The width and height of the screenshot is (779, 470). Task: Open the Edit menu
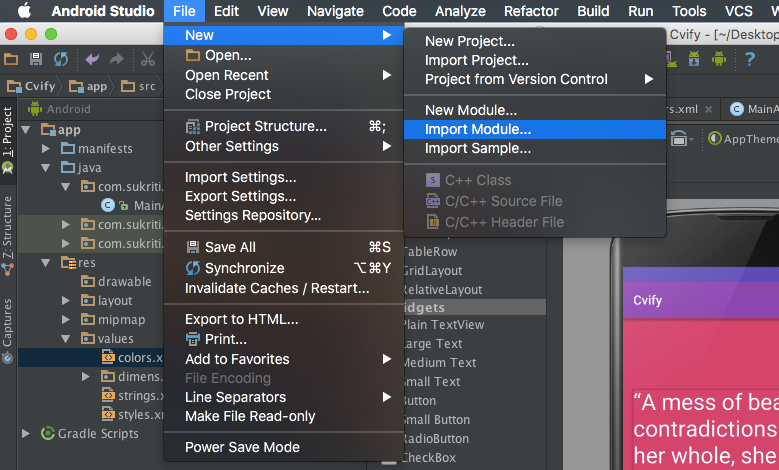coord(227,10)
